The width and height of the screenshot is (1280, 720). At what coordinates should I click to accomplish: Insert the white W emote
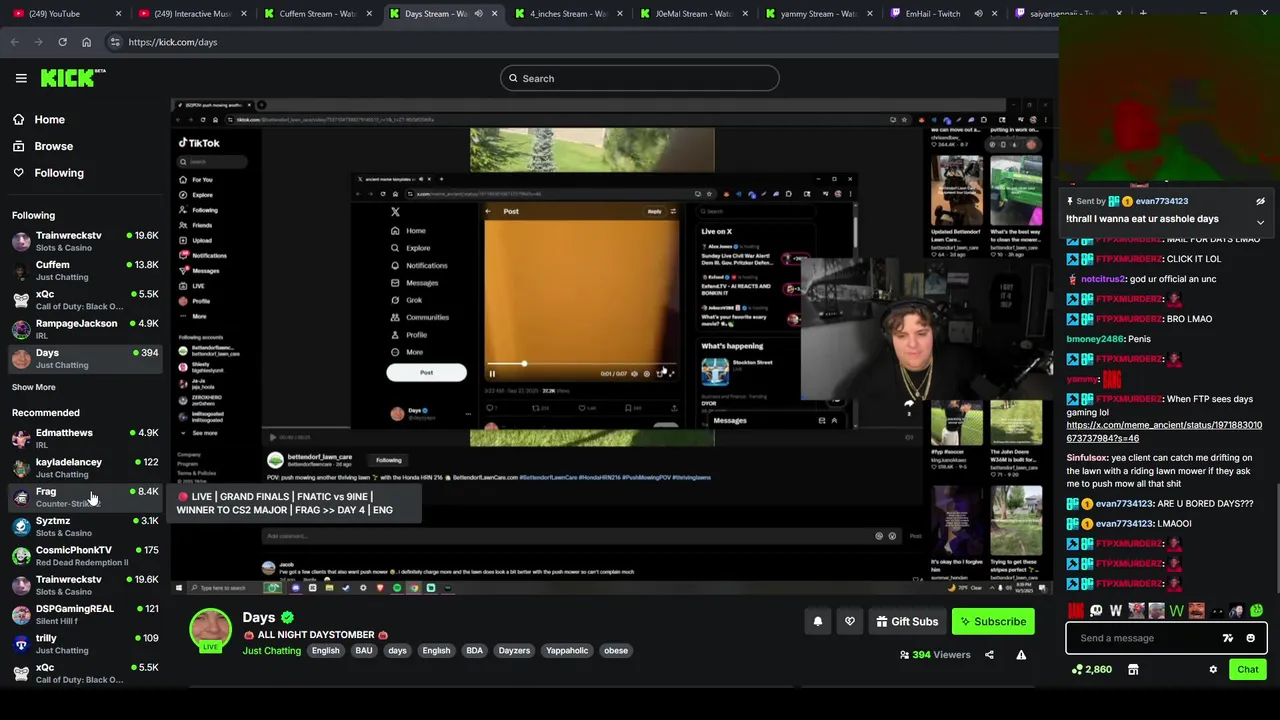[x=1116, y=610]
